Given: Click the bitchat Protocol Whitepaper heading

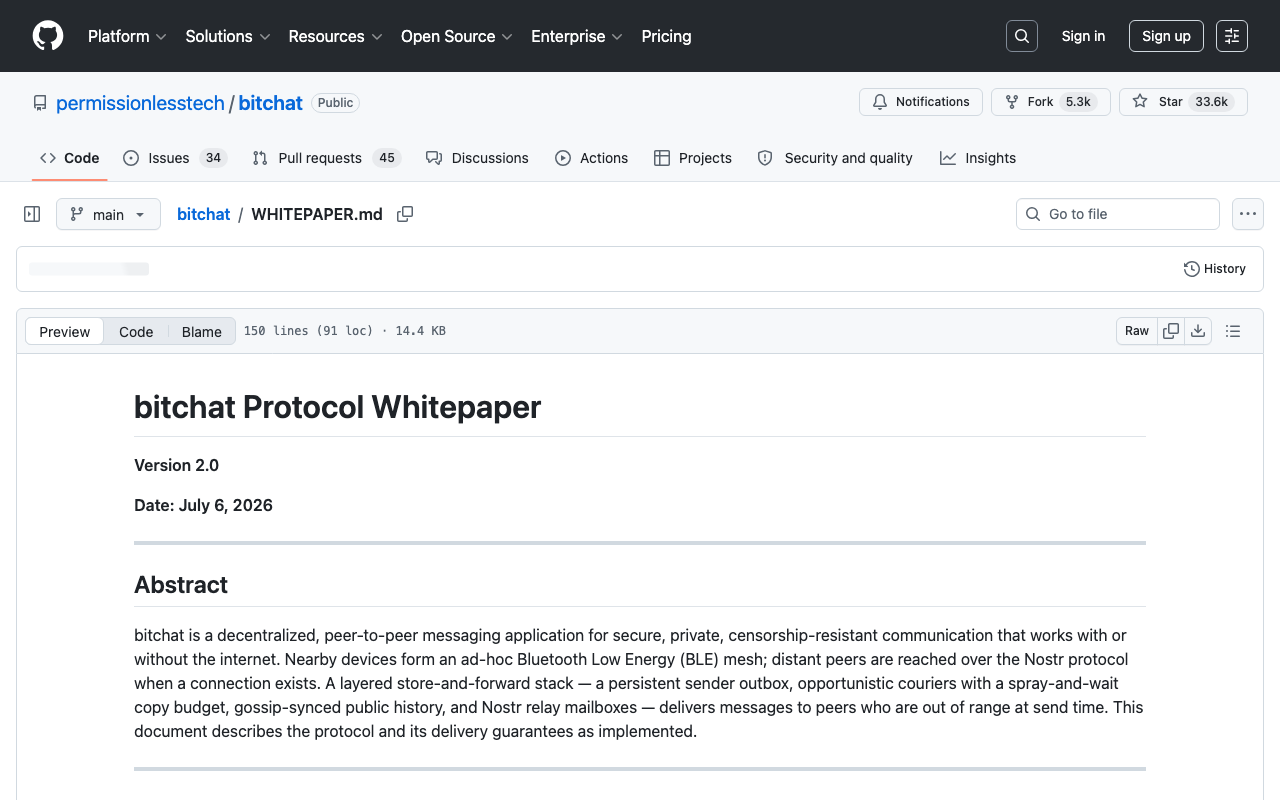Looking at the screenshot, I should point(337,407).
